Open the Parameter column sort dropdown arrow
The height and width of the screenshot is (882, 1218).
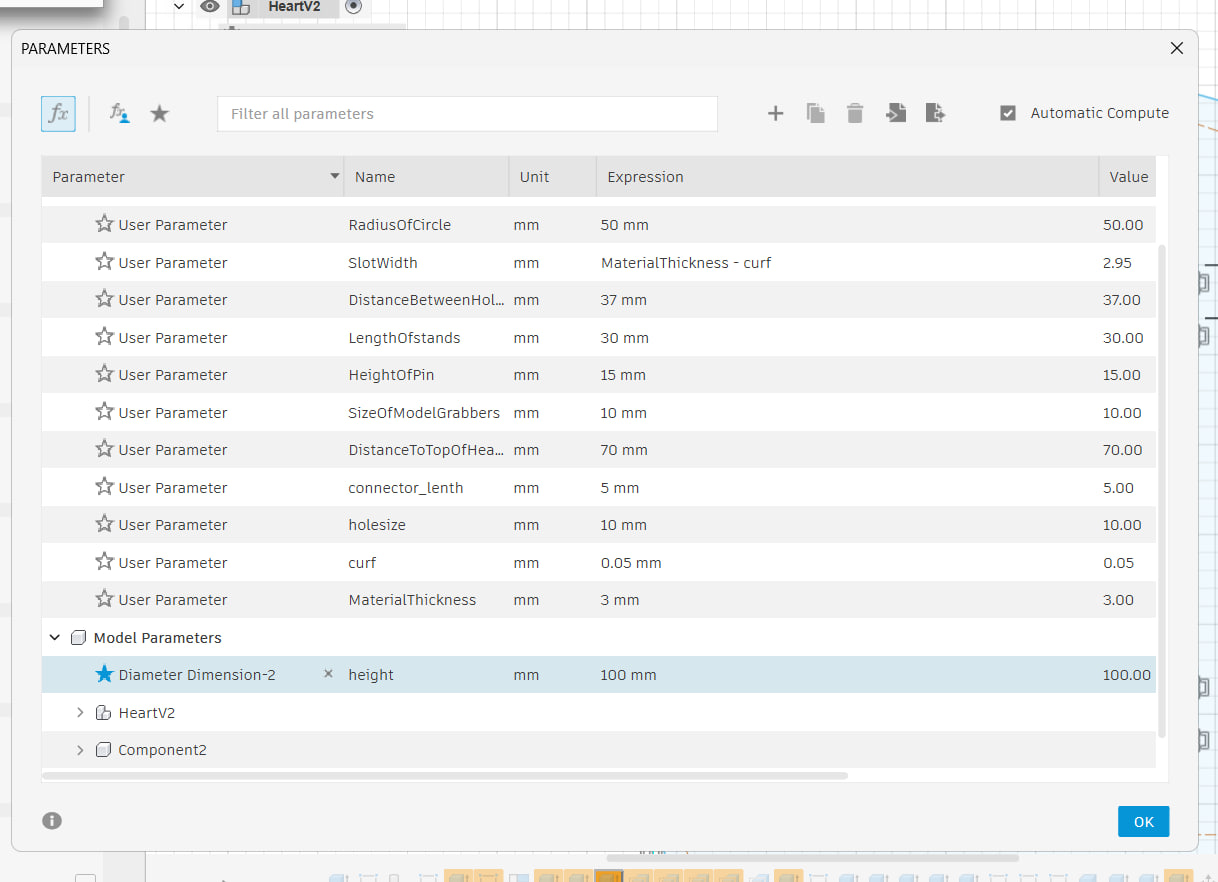pos(334,177)
